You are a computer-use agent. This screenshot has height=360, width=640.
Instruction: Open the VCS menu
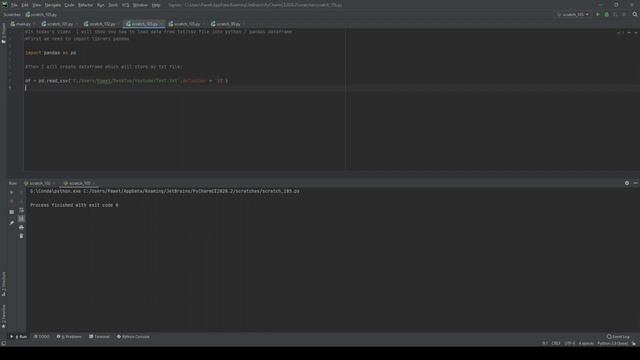click(125, 5)
